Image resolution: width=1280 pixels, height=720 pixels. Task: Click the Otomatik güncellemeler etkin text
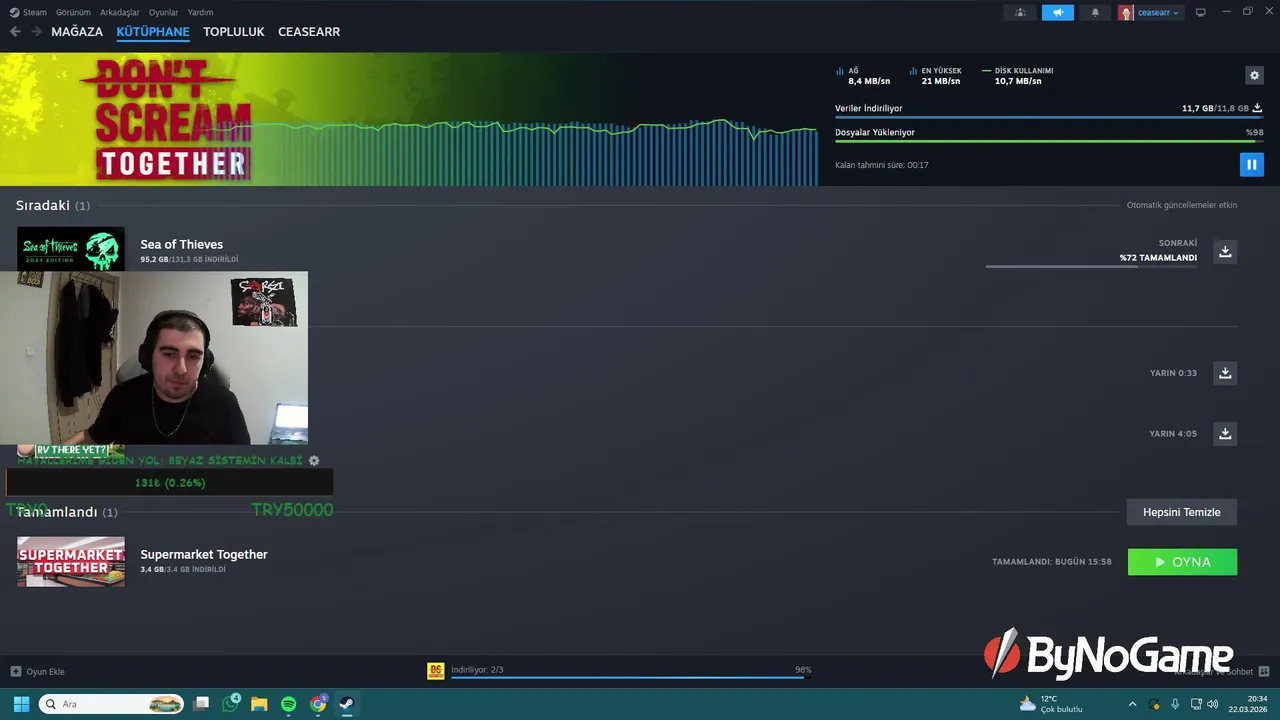pyautogui.click(x=1182, y=205)
